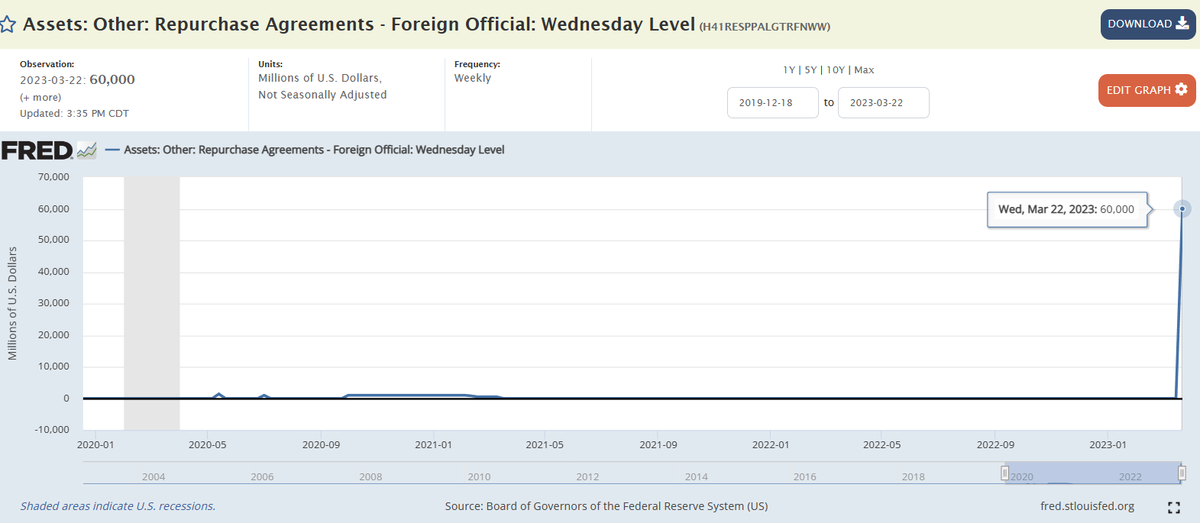Viewport: 1200px width, 523px height.
Task: Click the 2004 label in range navigator
Action: tap(154, 477)
